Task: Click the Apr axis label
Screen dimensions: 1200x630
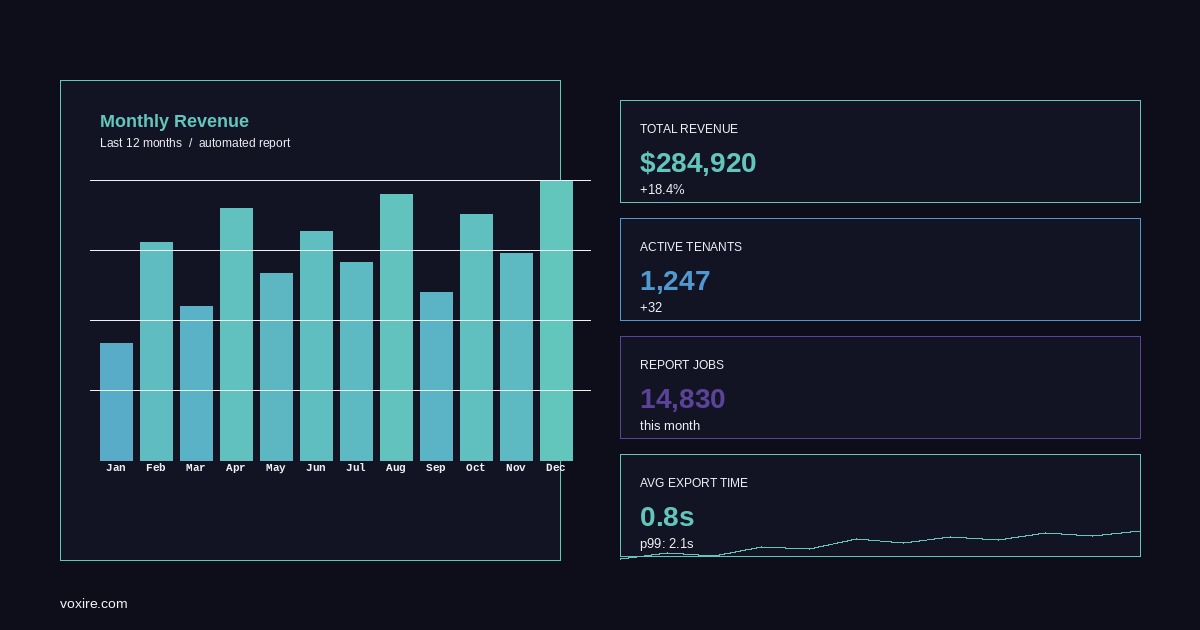Action: 236,468
